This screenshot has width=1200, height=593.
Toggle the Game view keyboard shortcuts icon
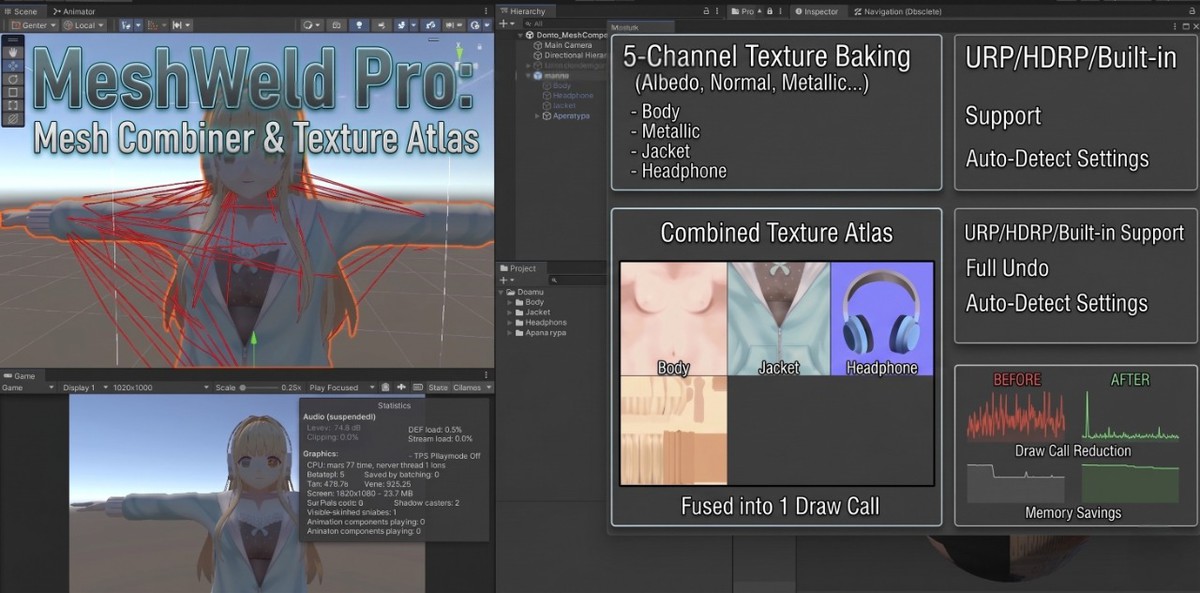417,387
